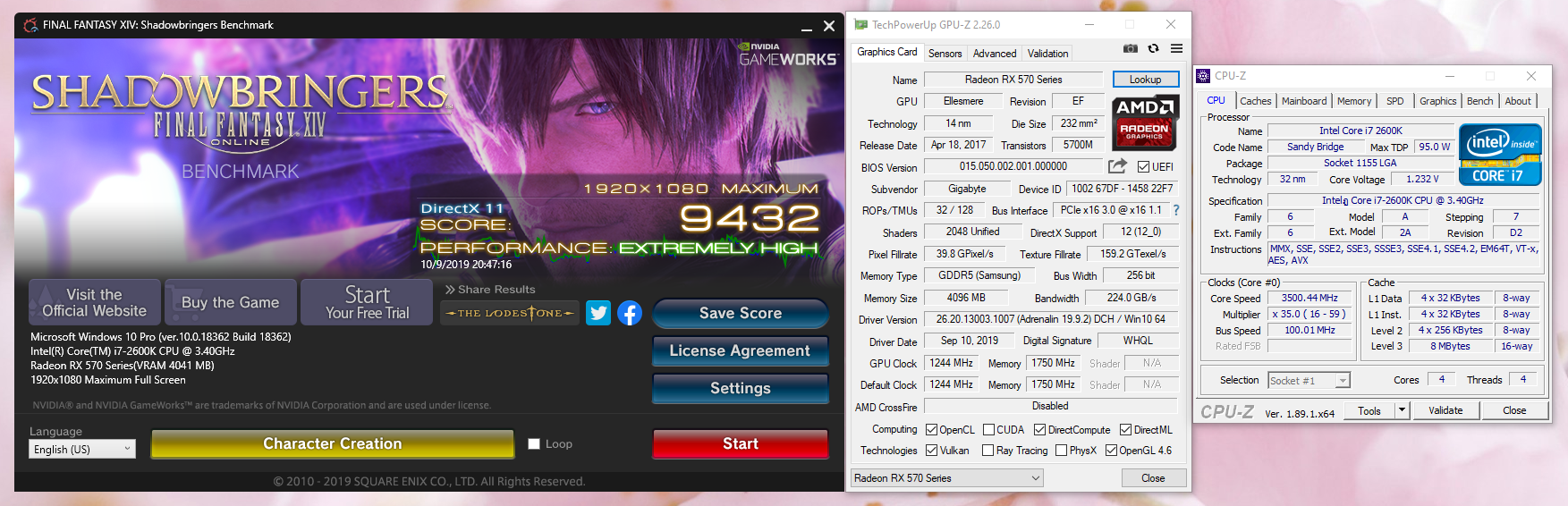1568x506 pixels.
Task: Click red Start benchmark button
Action: 741,443
